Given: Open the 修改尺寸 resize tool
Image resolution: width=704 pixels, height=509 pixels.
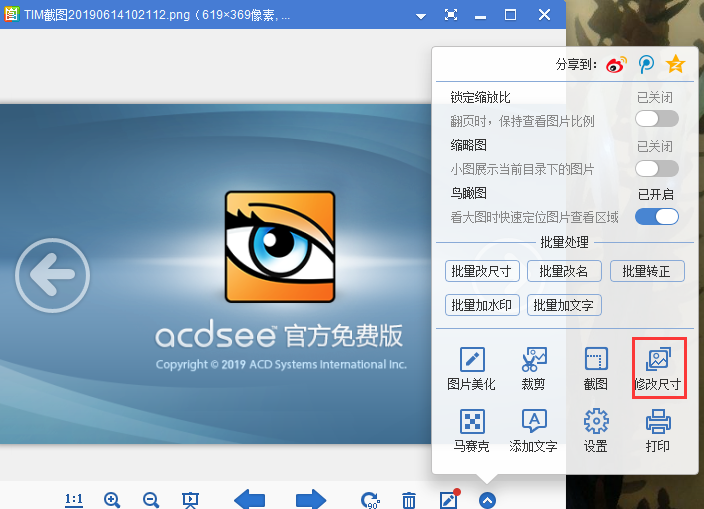Looking at the screenshot, I should click(x=658, y=368).
